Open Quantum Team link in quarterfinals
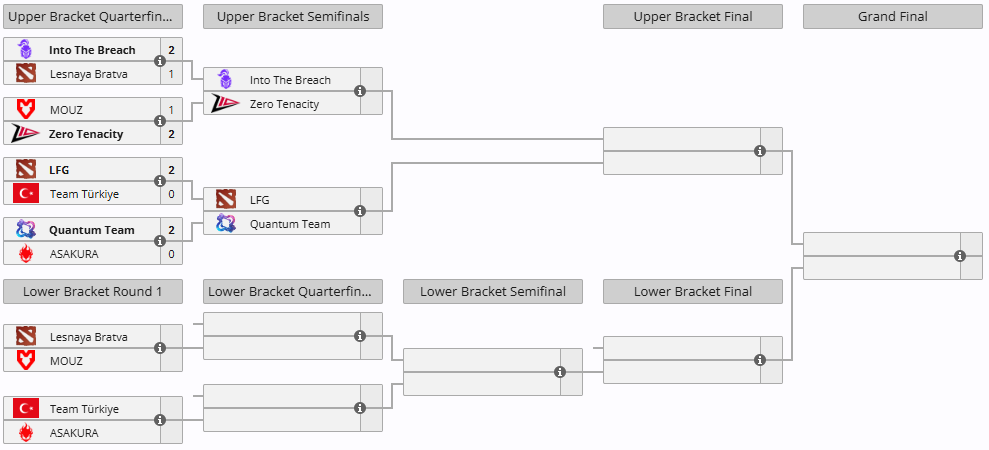This screenshot has width=989, height=450. point(91,230)
